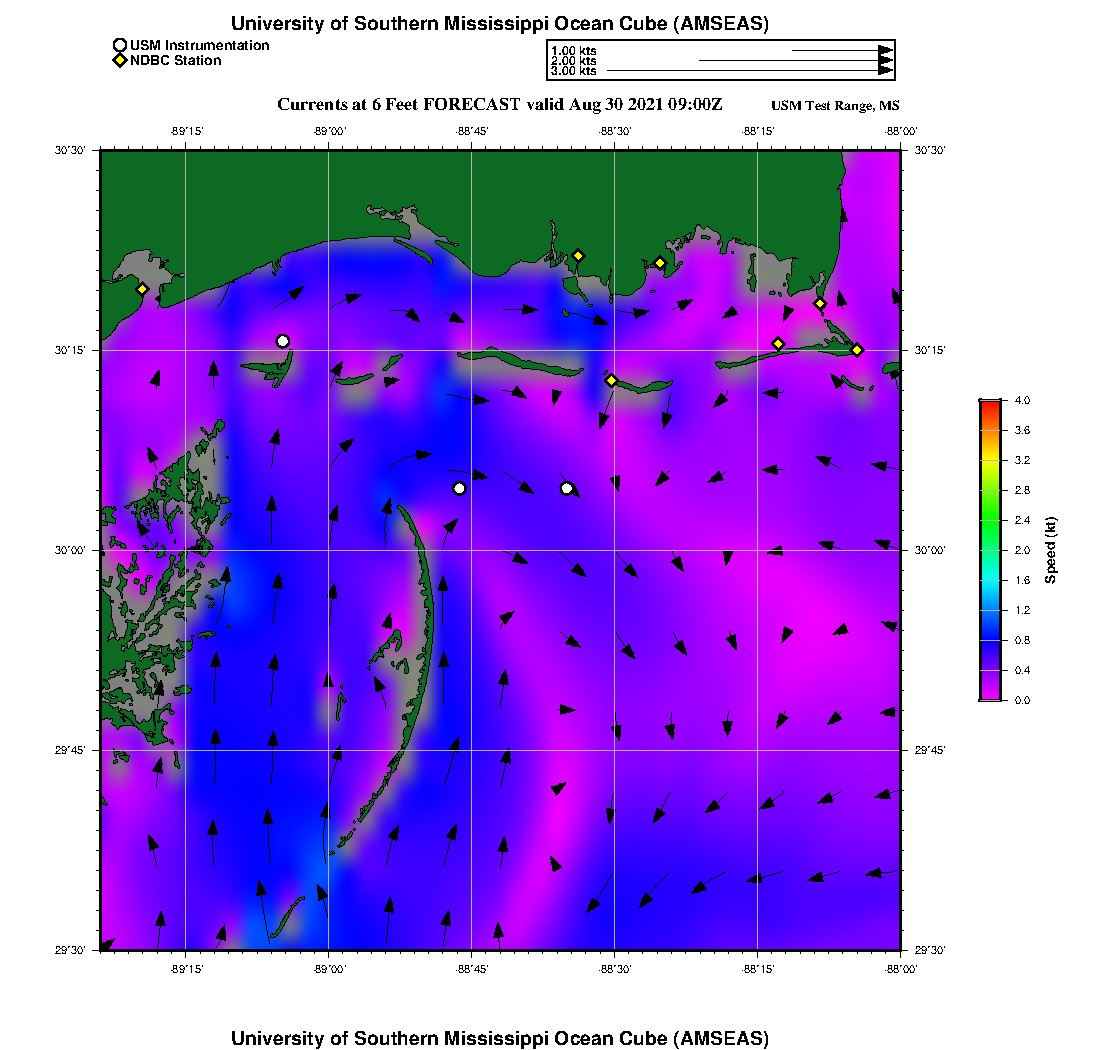Click the -89°00' label on the top axis
Image resolution: width=1100 pixels, height=1050 pixels.
328,130
